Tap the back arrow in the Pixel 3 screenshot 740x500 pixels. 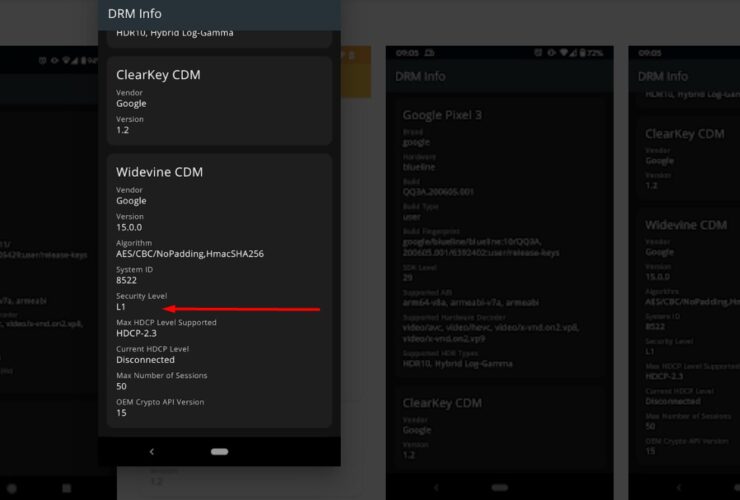click(436, 487)
